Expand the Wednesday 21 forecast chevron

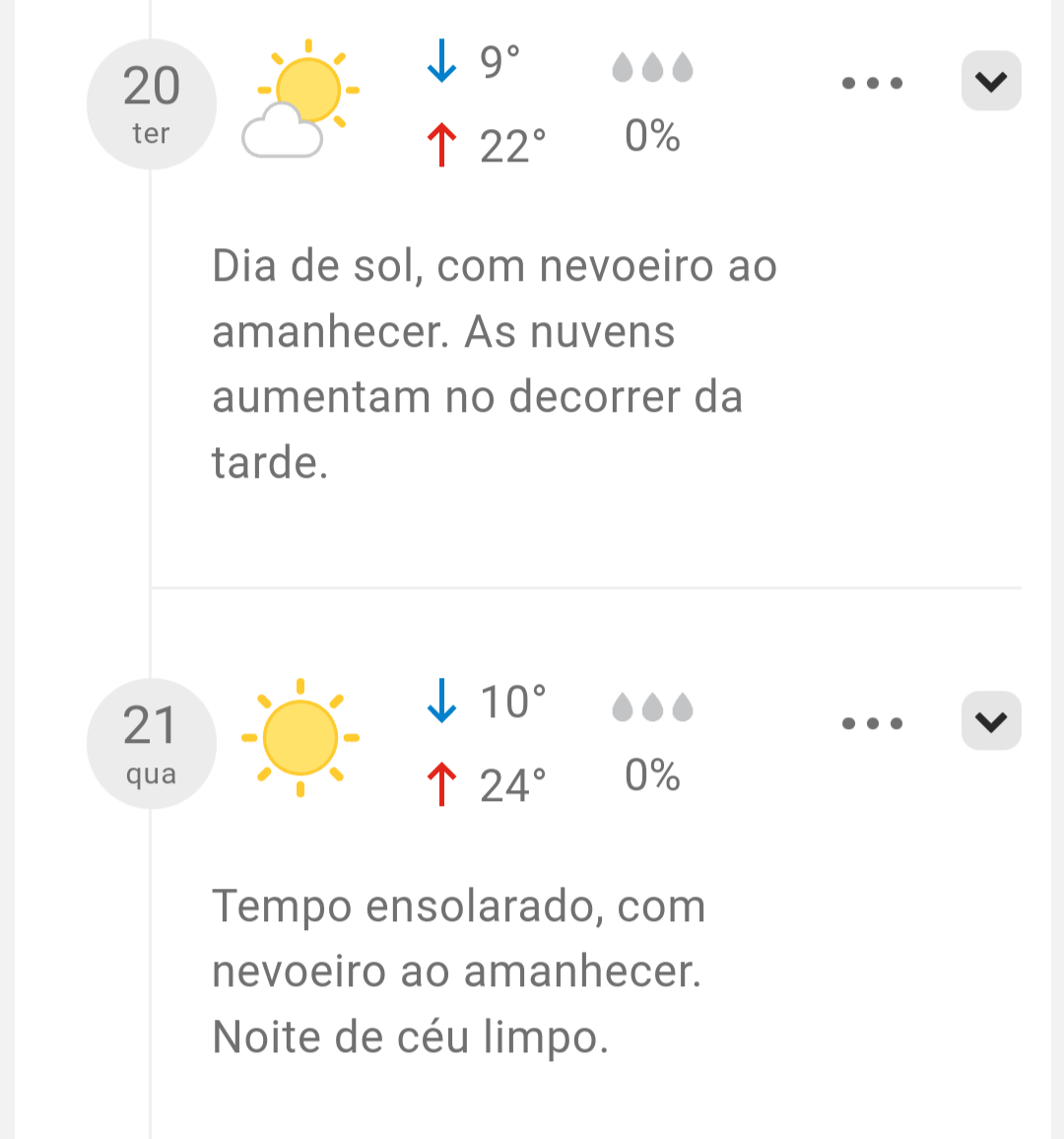tap(991, 720)
